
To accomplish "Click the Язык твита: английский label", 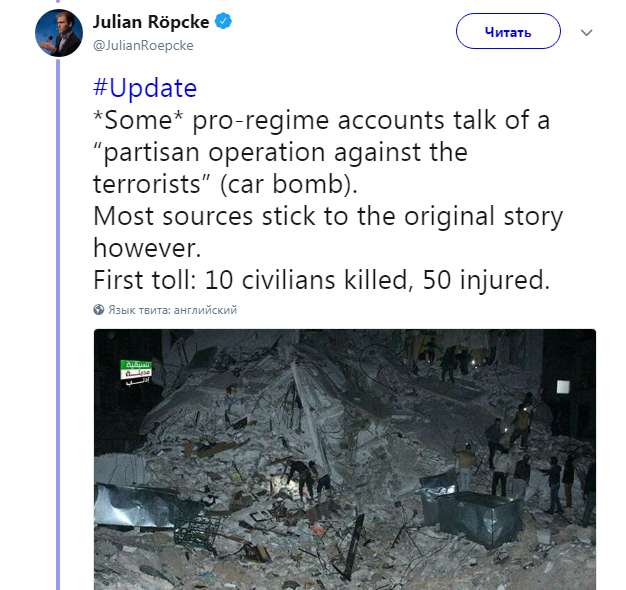I will [x=172, y=310].
